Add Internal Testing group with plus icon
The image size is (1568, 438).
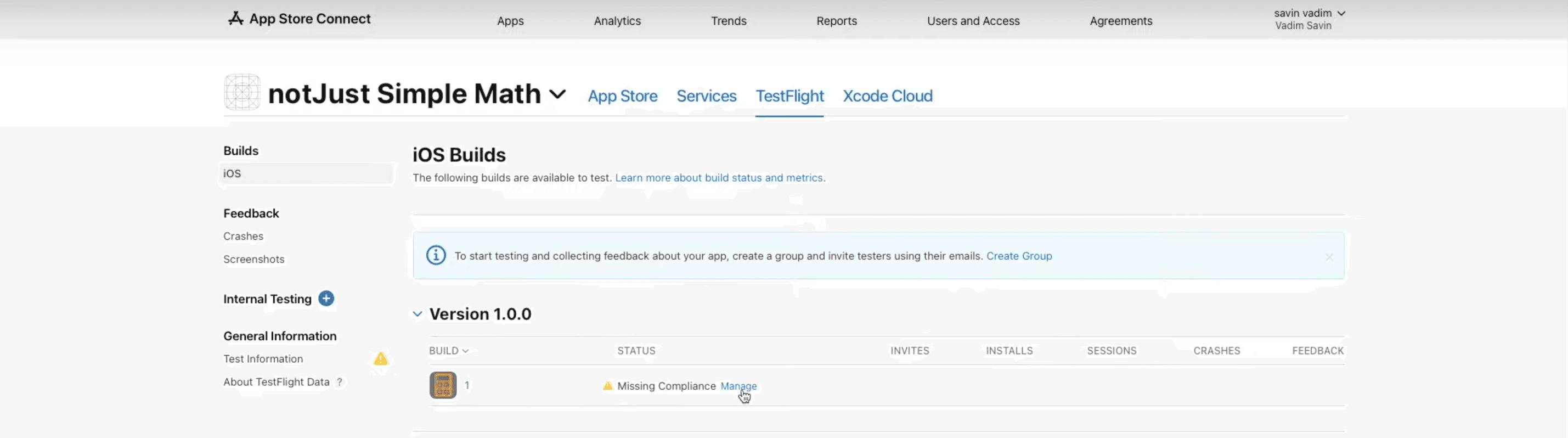(x=326, y=299)
